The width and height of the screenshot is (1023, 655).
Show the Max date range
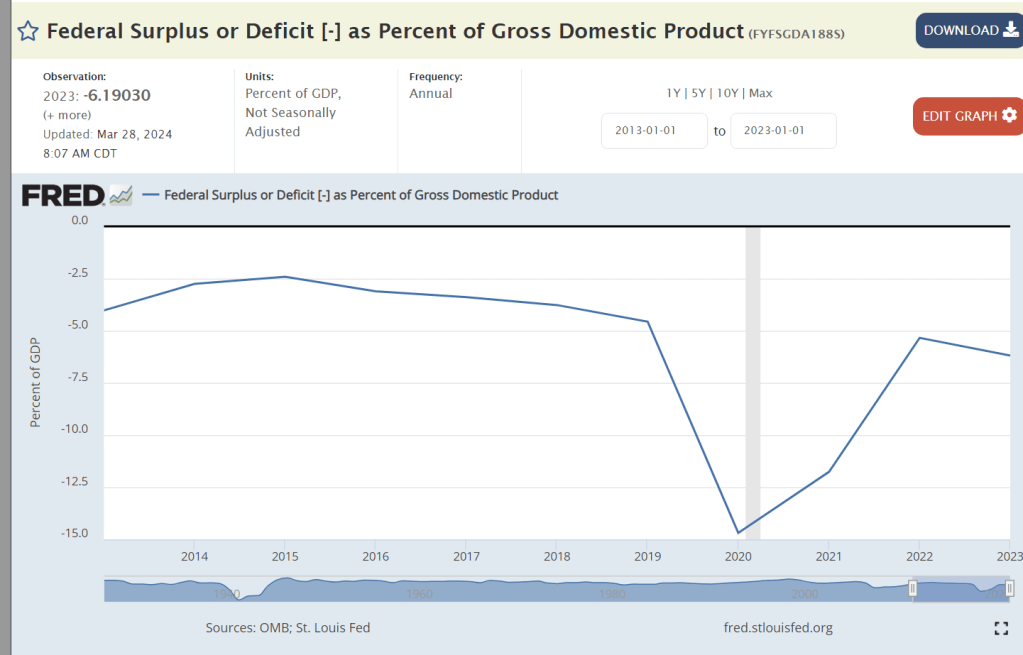pos(760,93)
